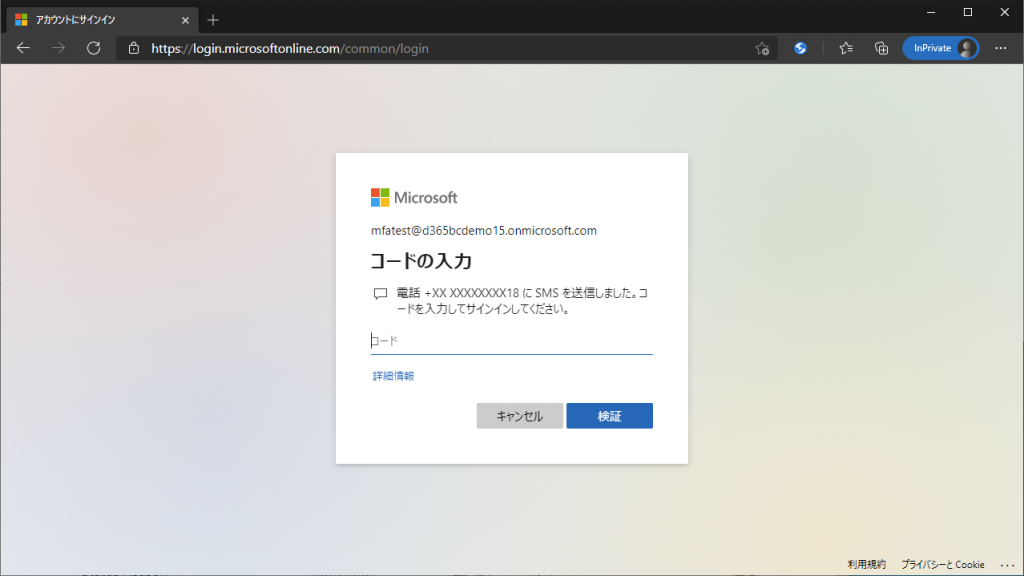The width and height of the screenshot is (1024, 576).
Task: Click the browser forward arrow
Action: pos(58,48)
